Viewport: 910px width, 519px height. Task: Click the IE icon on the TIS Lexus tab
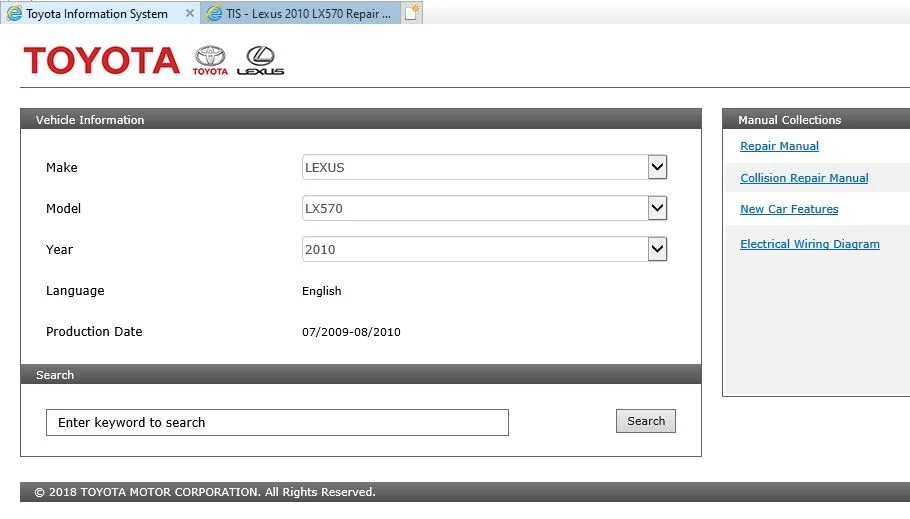pos(214,14)
